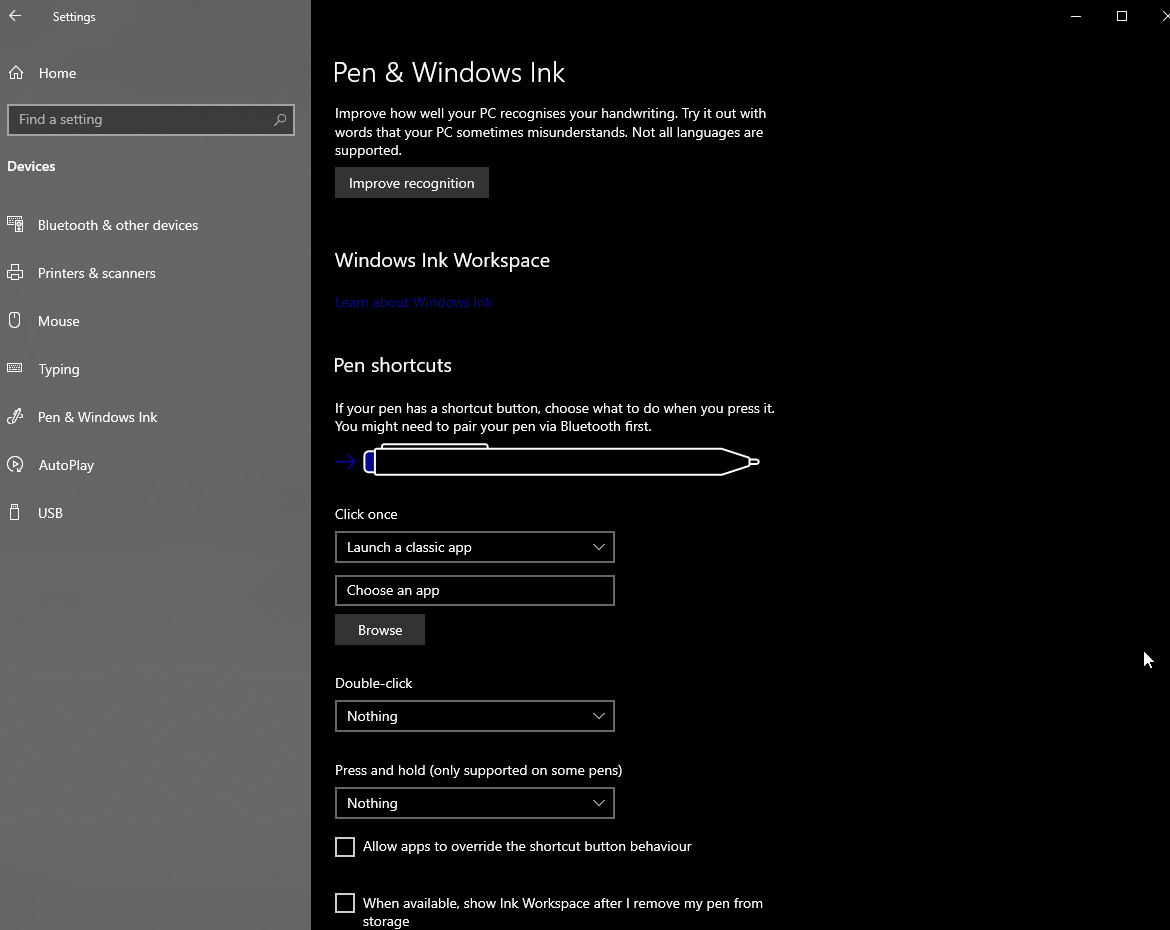Image resolution: width=1170 pixels, height=930 pixels.
Task: Open the Learn about Windows Ink link
Action: [x=413, y=302]
